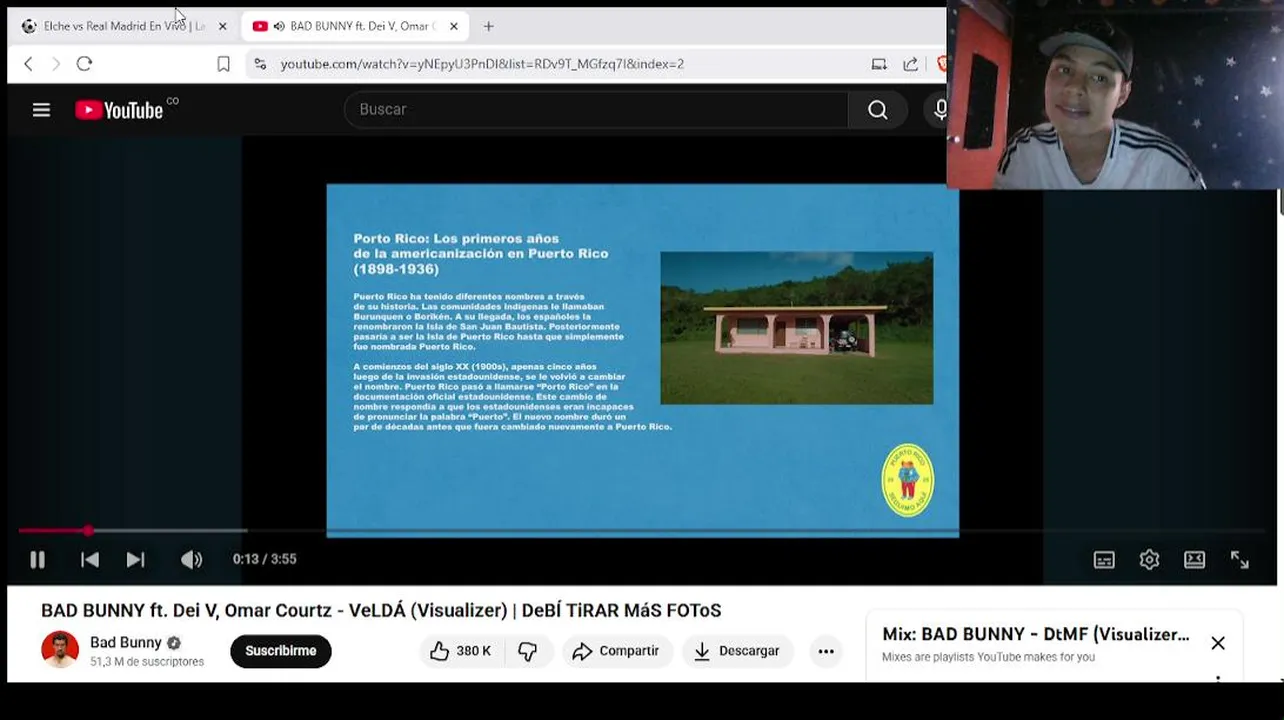1284x720 pixels.
Task: Share this page from address bar
Action: 910,64
